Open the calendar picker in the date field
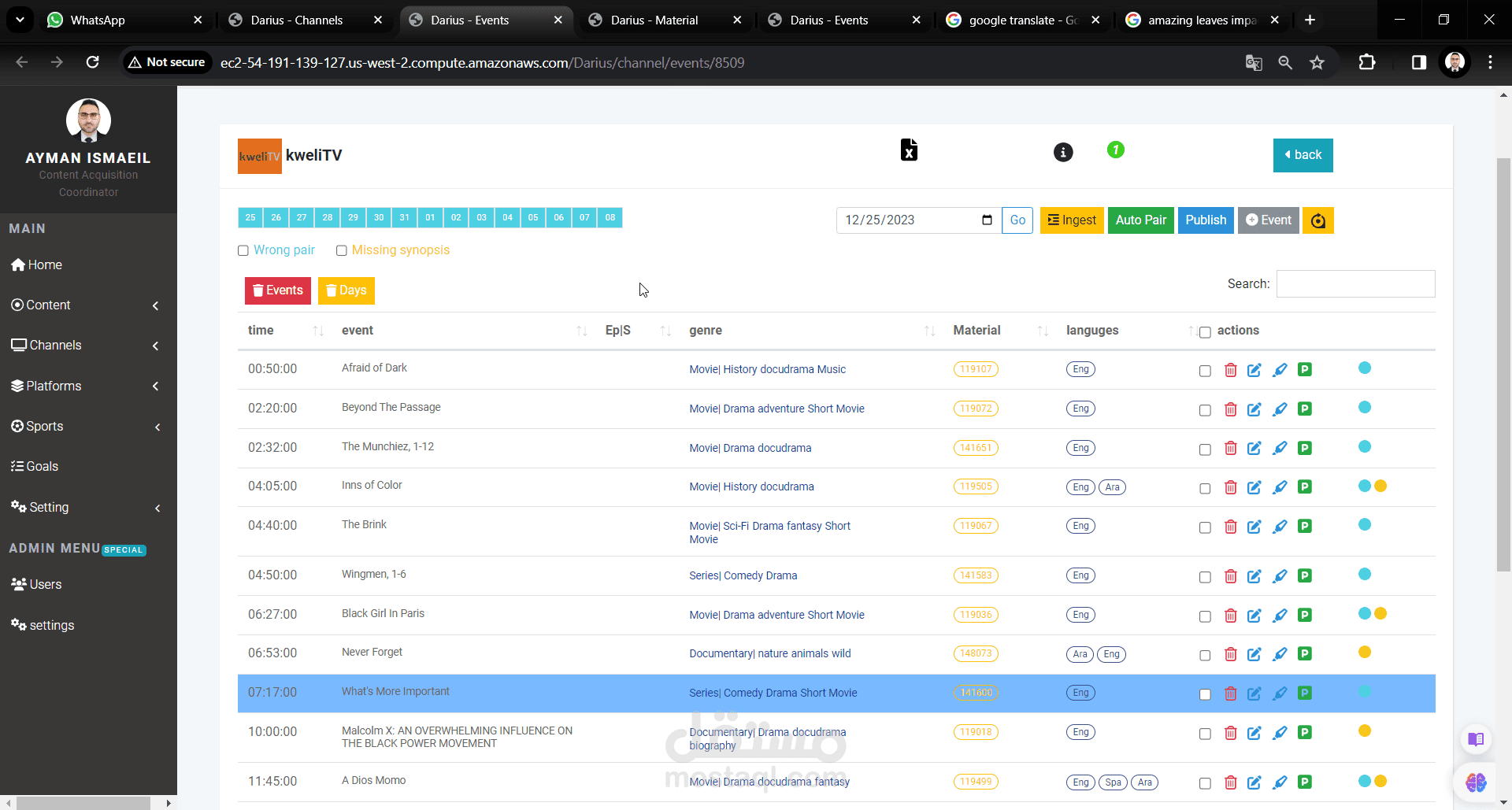Viewport: 1512px width, 810px height. 987,220
